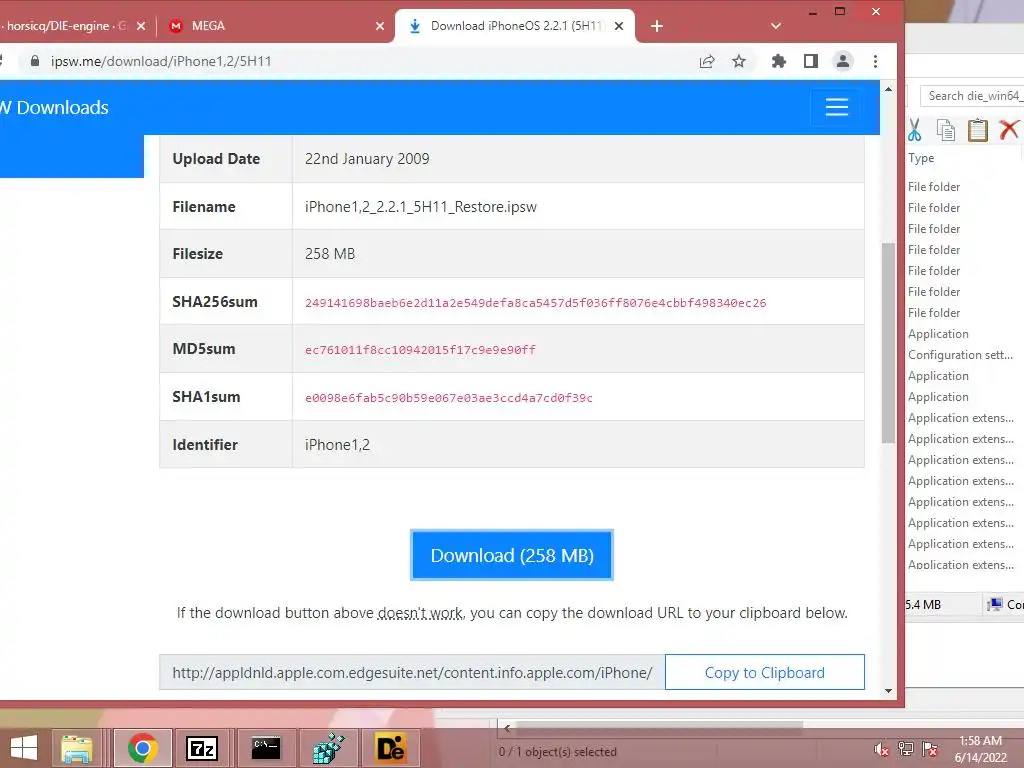Screen dimensions: 1024x768
Task: Click the MD5sum hash value
Action: [x=420, y=349]
